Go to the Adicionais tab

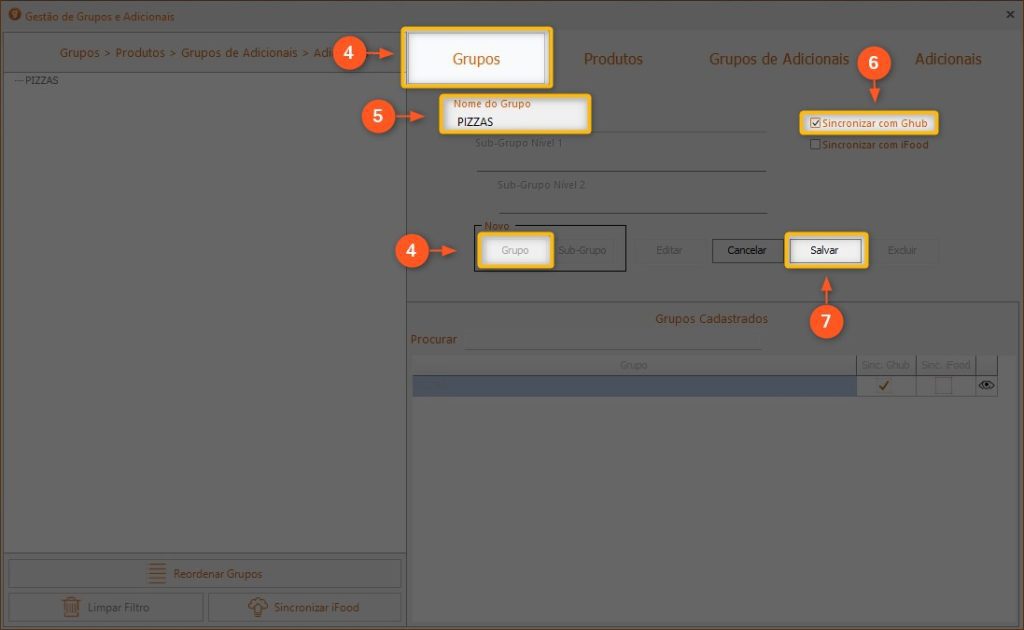point(947,59)
